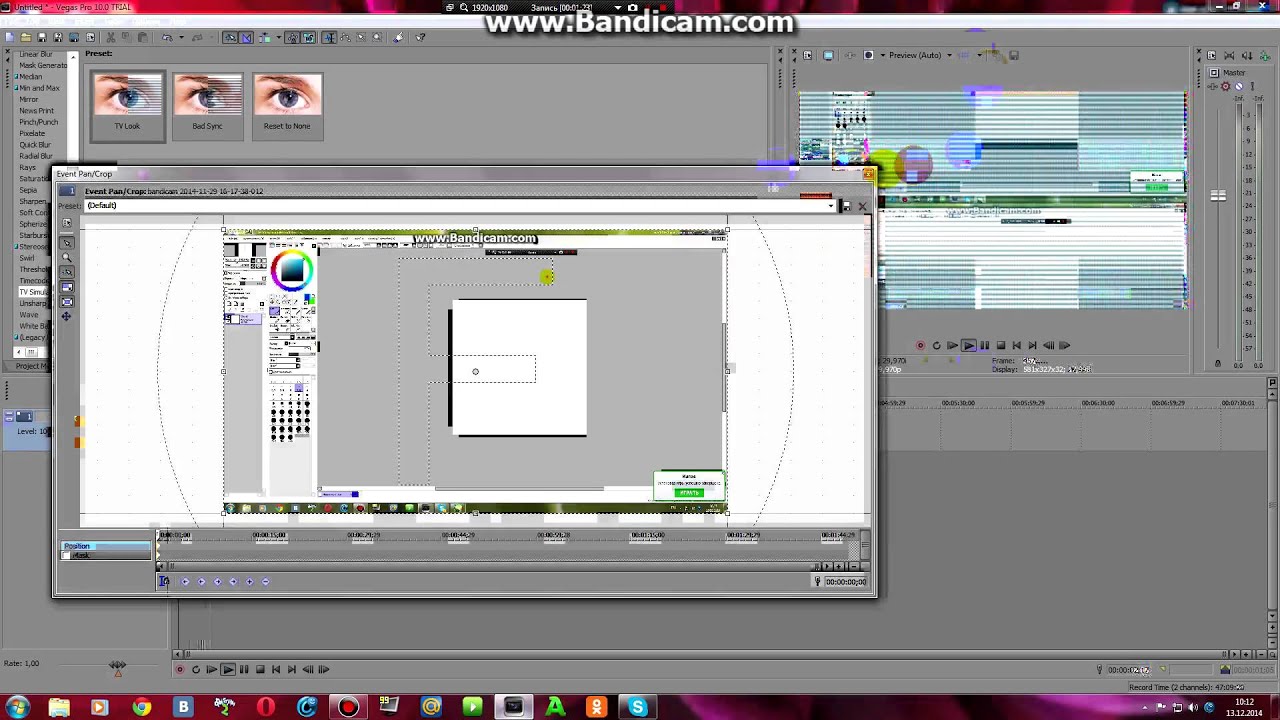Open the Pan/Crop Preset (Default) combo box
This screenshot has height=720, width=1280.
[460, 206]
